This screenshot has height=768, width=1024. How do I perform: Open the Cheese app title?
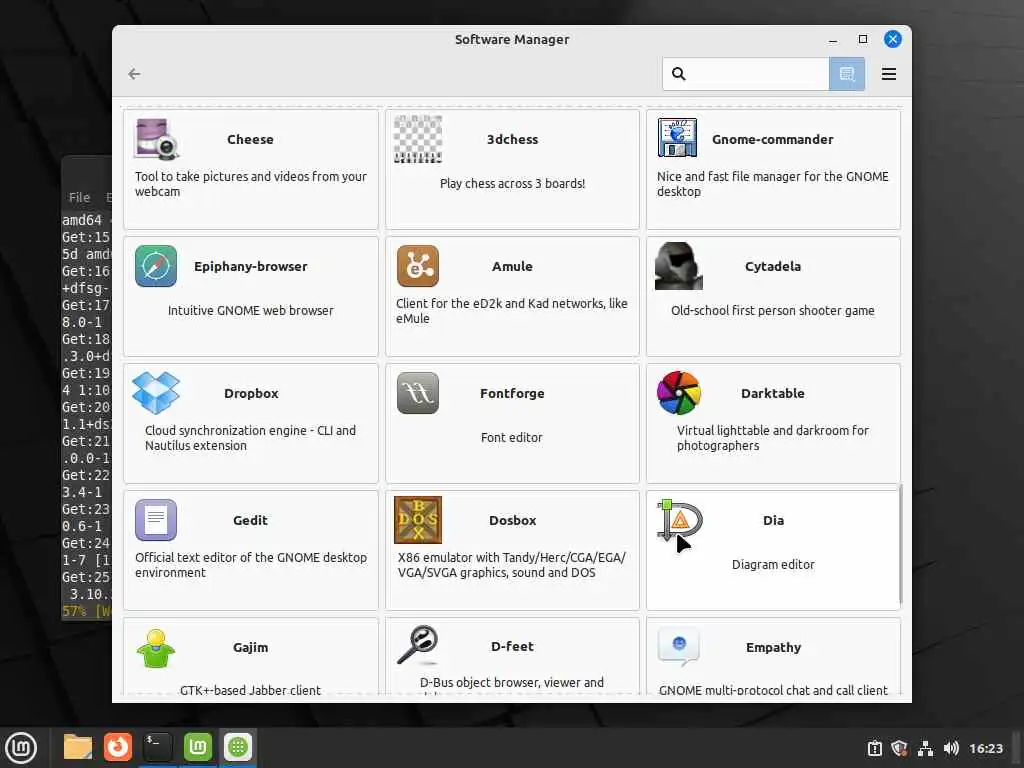click(x=250, y=139)
